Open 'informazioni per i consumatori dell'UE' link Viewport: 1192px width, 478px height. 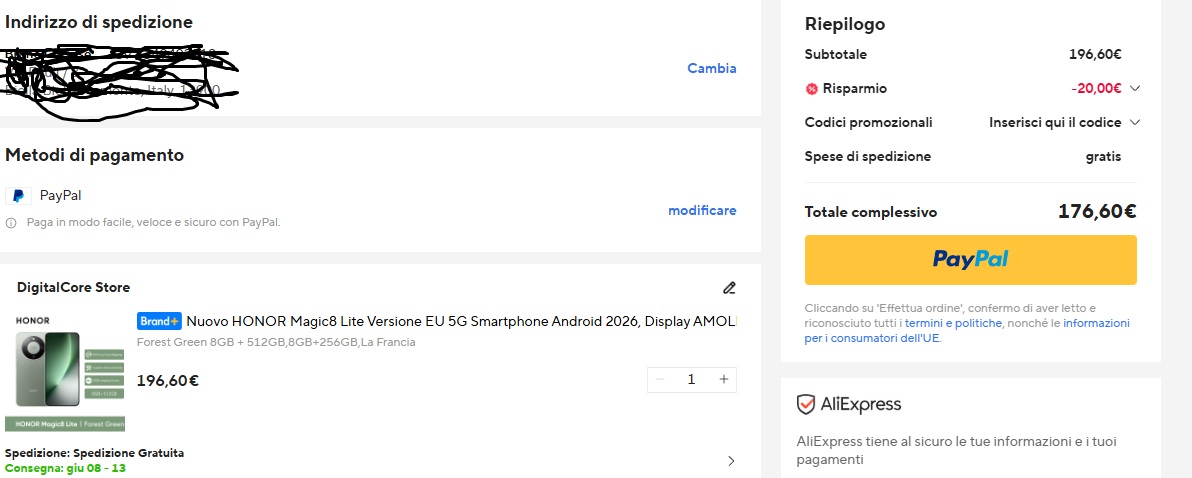(x=967, y=331)
